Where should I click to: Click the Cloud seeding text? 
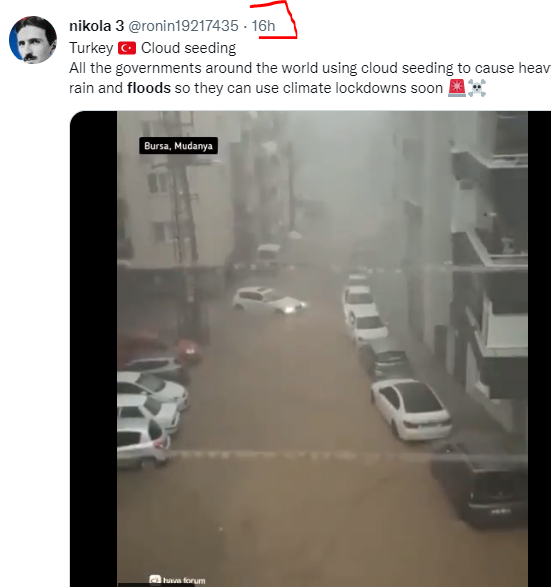[x=188, y=48]
